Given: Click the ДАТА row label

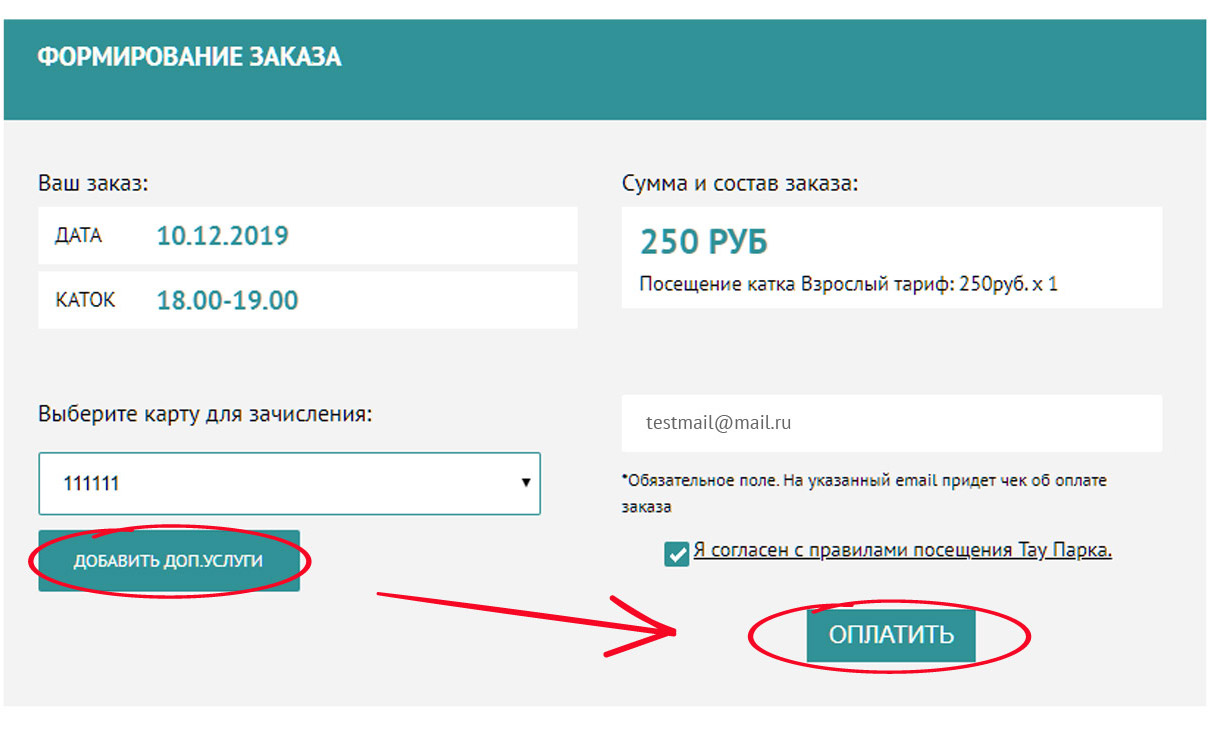Looking at the screenshot, I should [x=79, y=237].
